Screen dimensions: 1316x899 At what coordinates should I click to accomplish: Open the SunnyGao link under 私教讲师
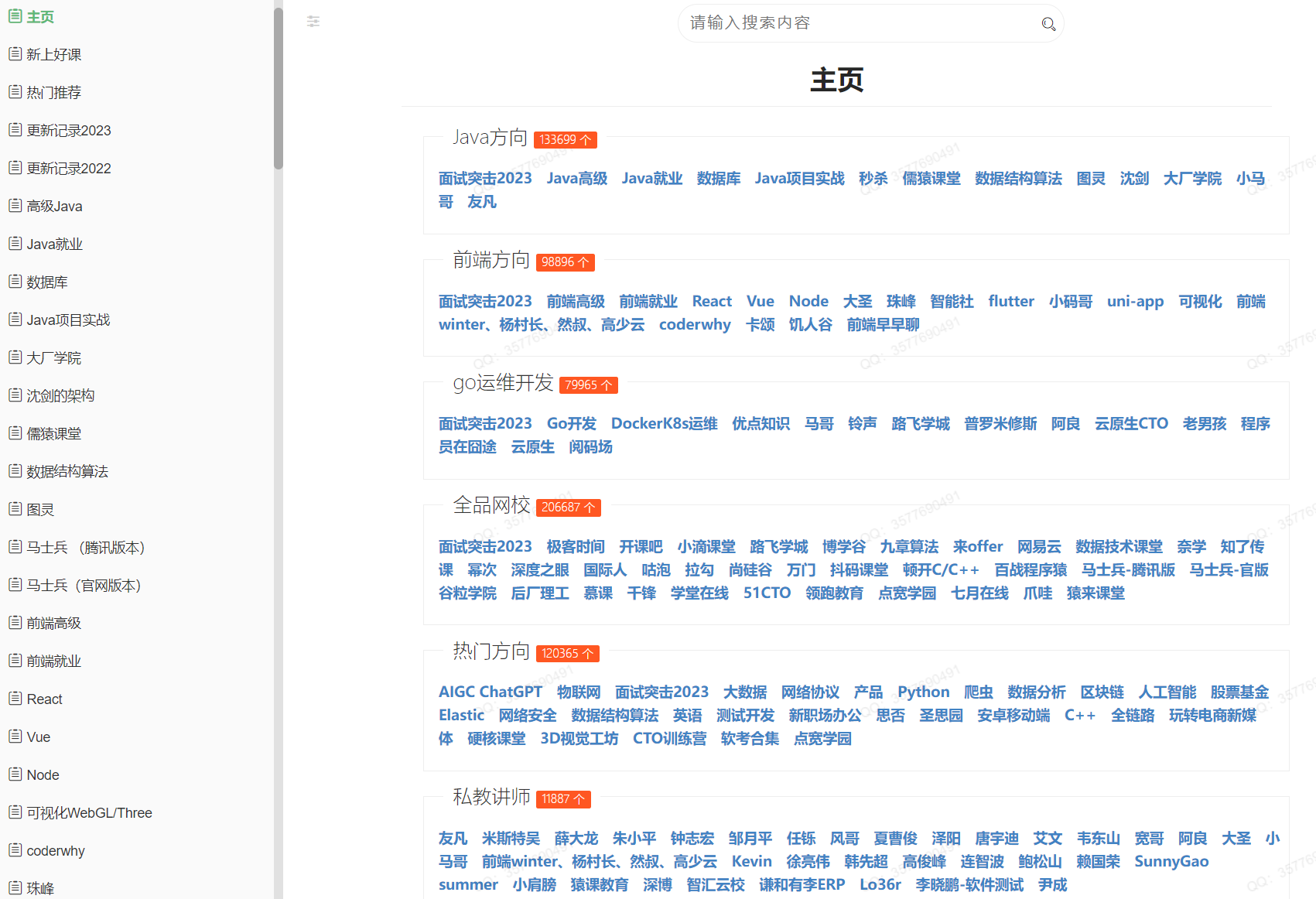click(1171, 862)
